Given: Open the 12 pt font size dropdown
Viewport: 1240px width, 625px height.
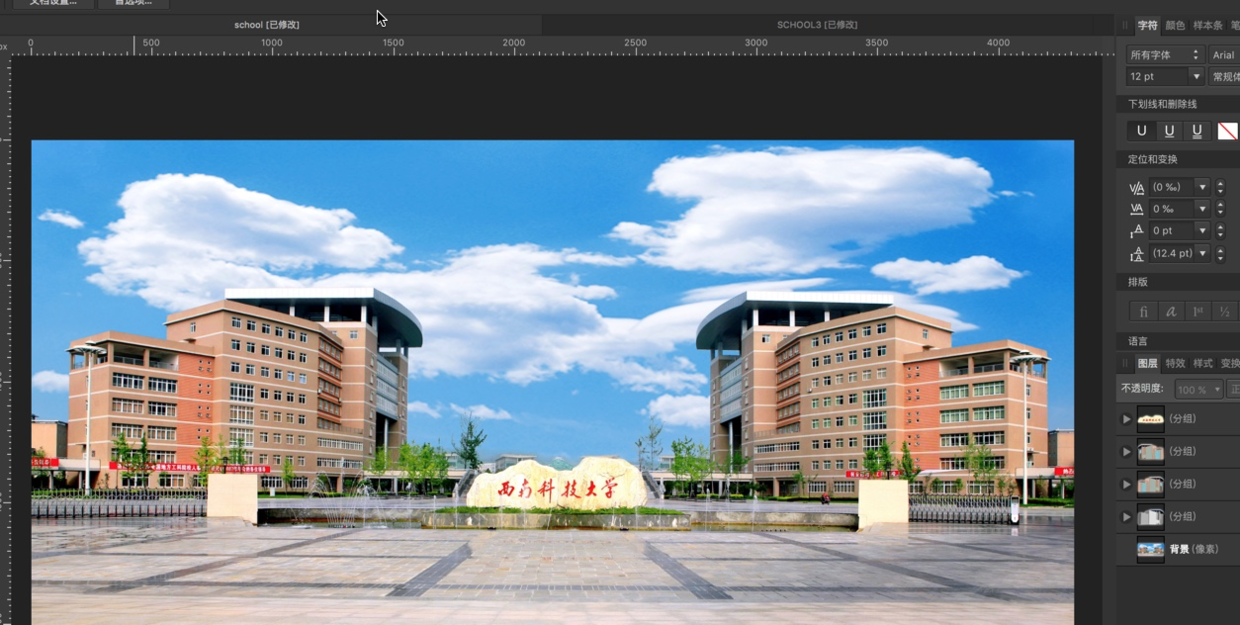Looking at the screenshot, I should coord(1196,77).
